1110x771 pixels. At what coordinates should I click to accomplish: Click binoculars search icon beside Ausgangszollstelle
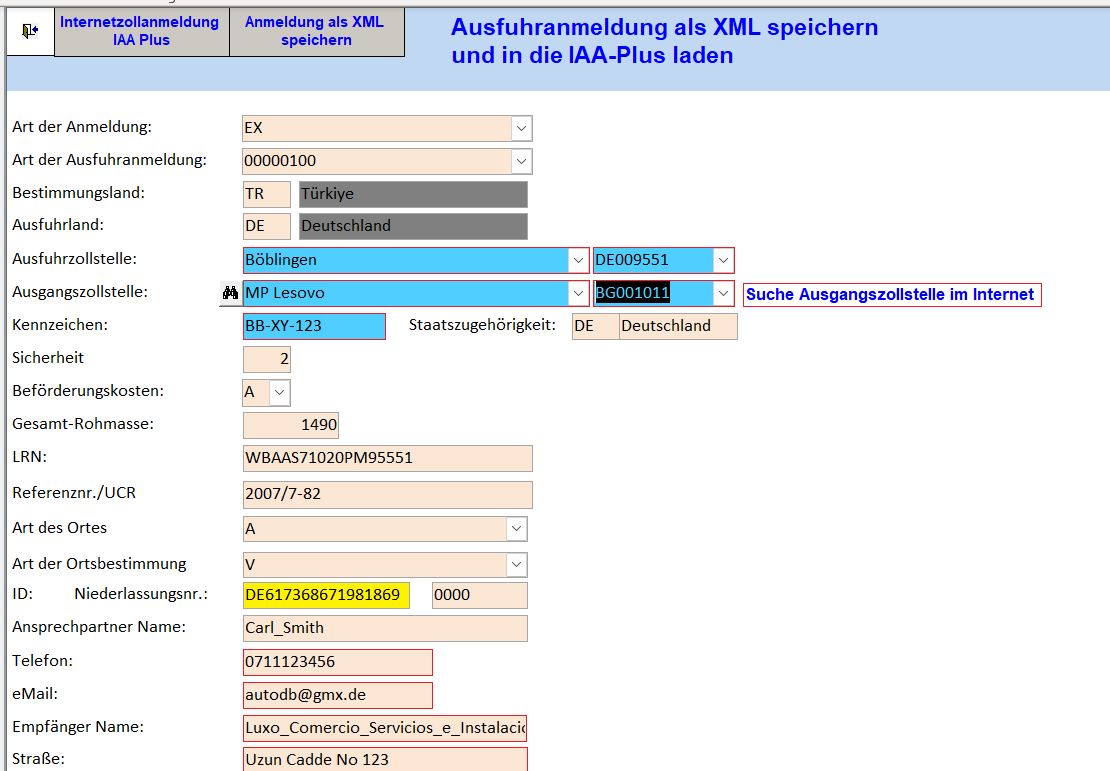point(229,293)
